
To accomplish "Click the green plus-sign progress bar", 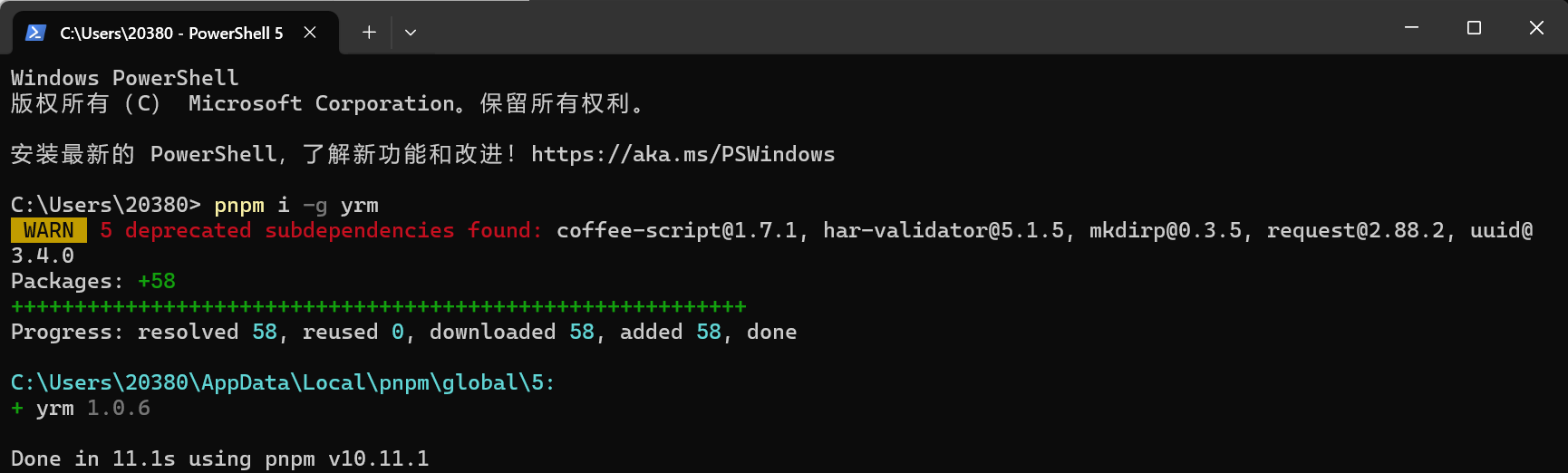I will [379, 306].
